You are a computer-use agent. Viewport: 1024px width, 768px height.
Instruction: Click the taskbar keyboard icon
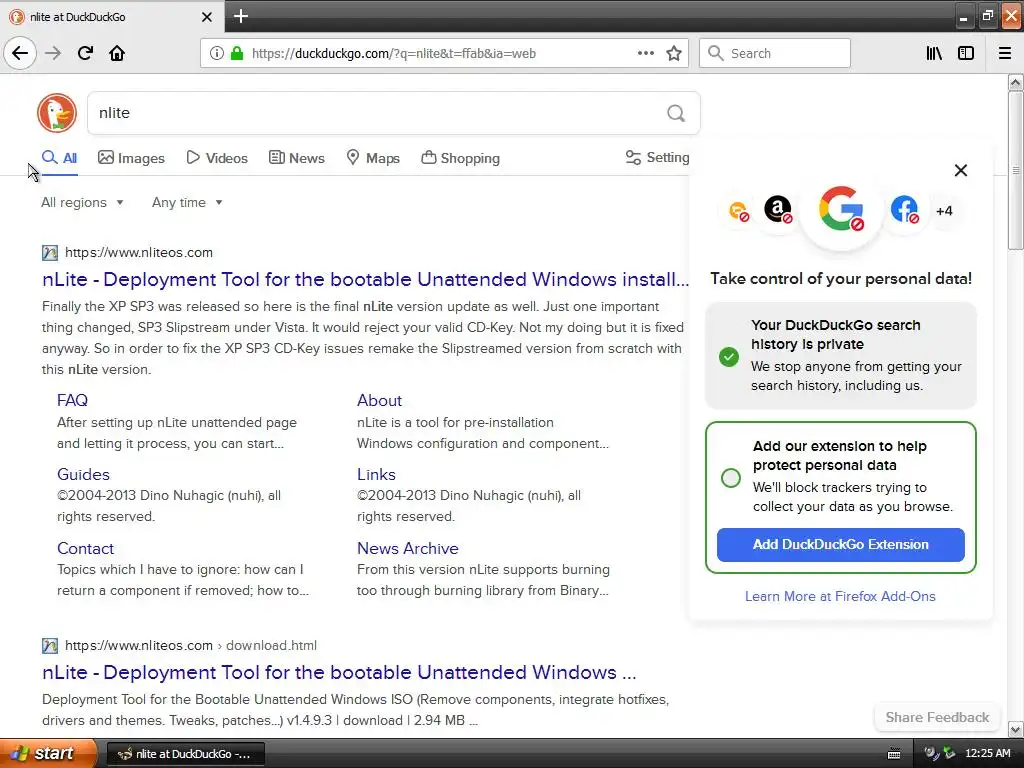click(894, 754)
